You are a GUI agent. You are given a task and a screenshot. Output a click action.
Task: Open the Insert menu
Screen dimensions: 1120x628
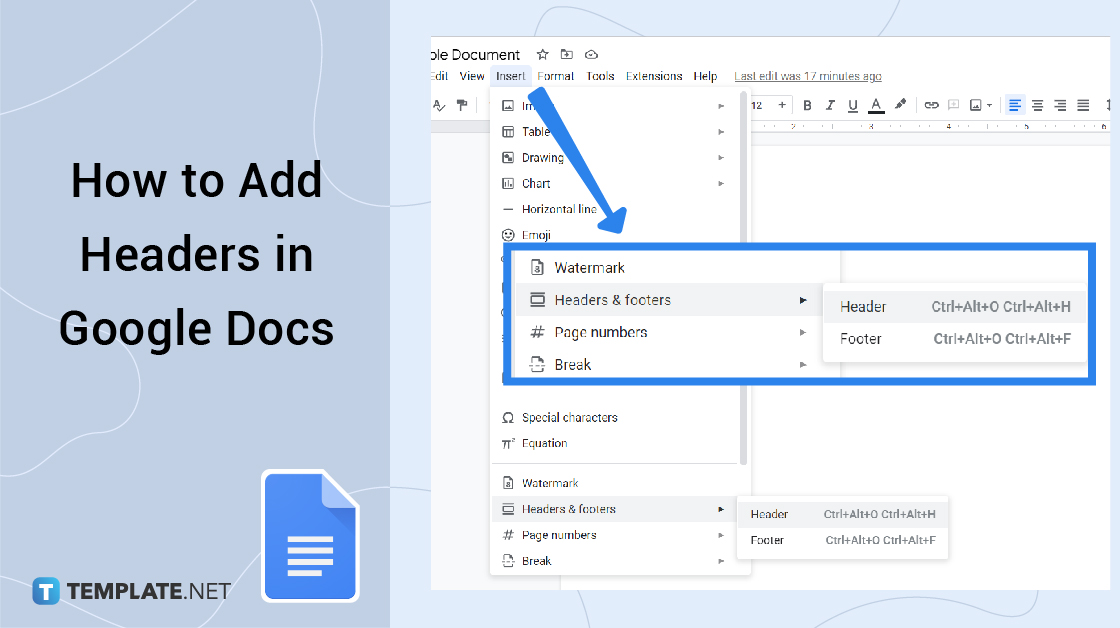[510, 76]
